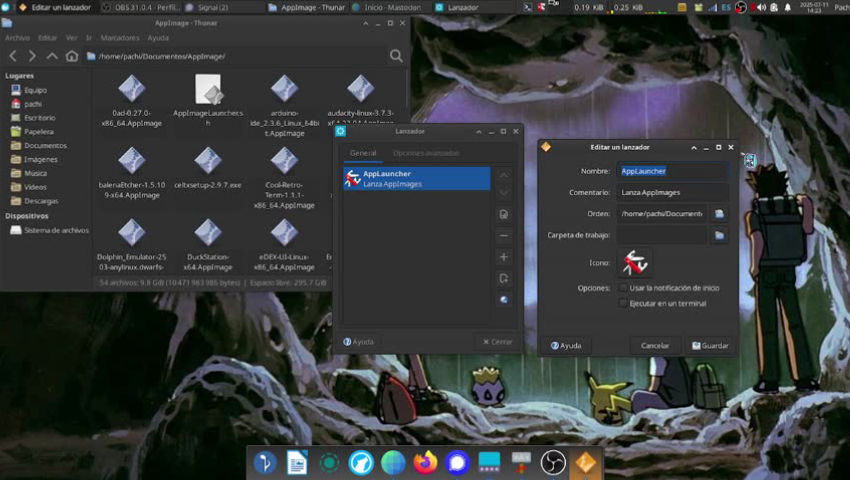The height and width of the screenshot is (480, 850).
Task: Move launcher item up in Lanzador
Action: click(504, 175)
